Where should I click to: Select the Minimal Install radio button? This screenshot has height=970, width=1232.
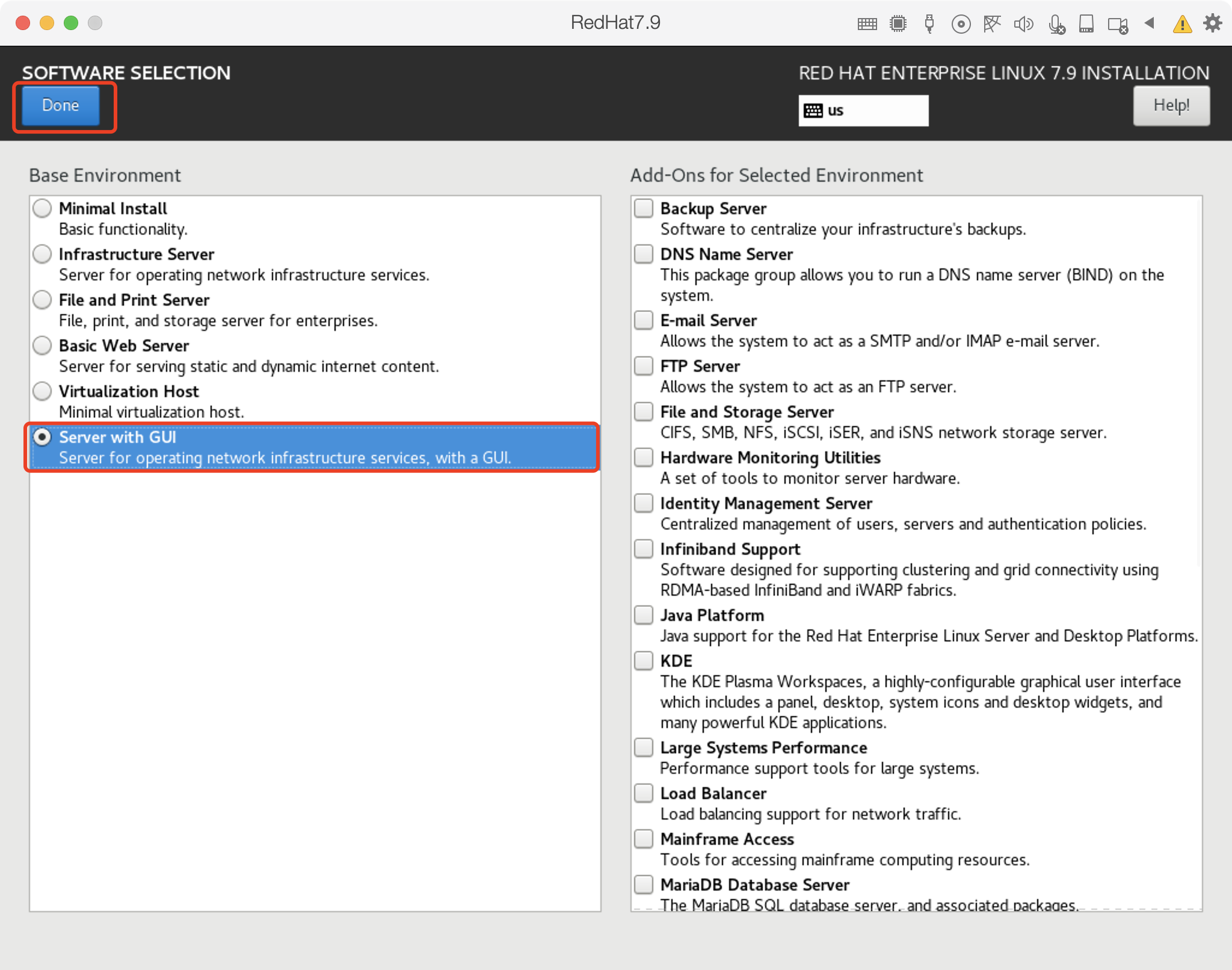tap(42, 208)
